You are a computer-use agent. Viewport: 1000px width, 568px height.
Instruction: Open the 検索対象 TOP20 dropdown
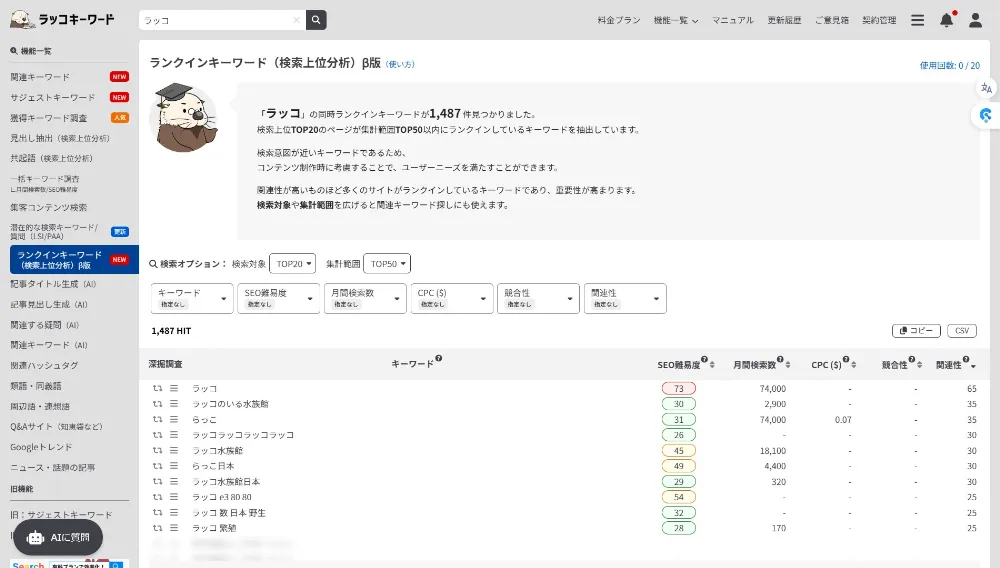pyautogui.click(x=292, y=263)
